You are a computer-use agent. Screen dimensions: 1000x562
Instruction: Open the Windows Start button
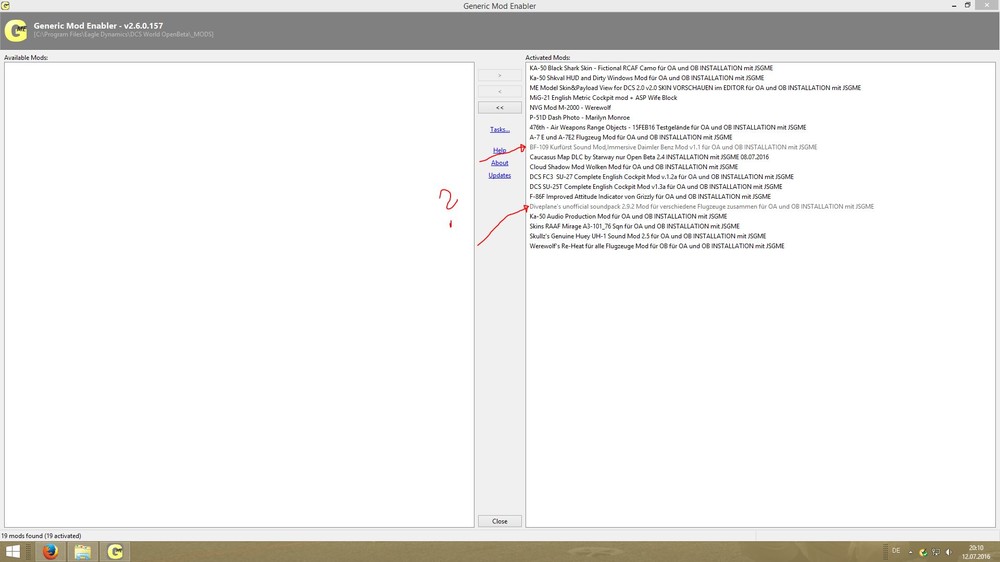(x=12, y=552)
